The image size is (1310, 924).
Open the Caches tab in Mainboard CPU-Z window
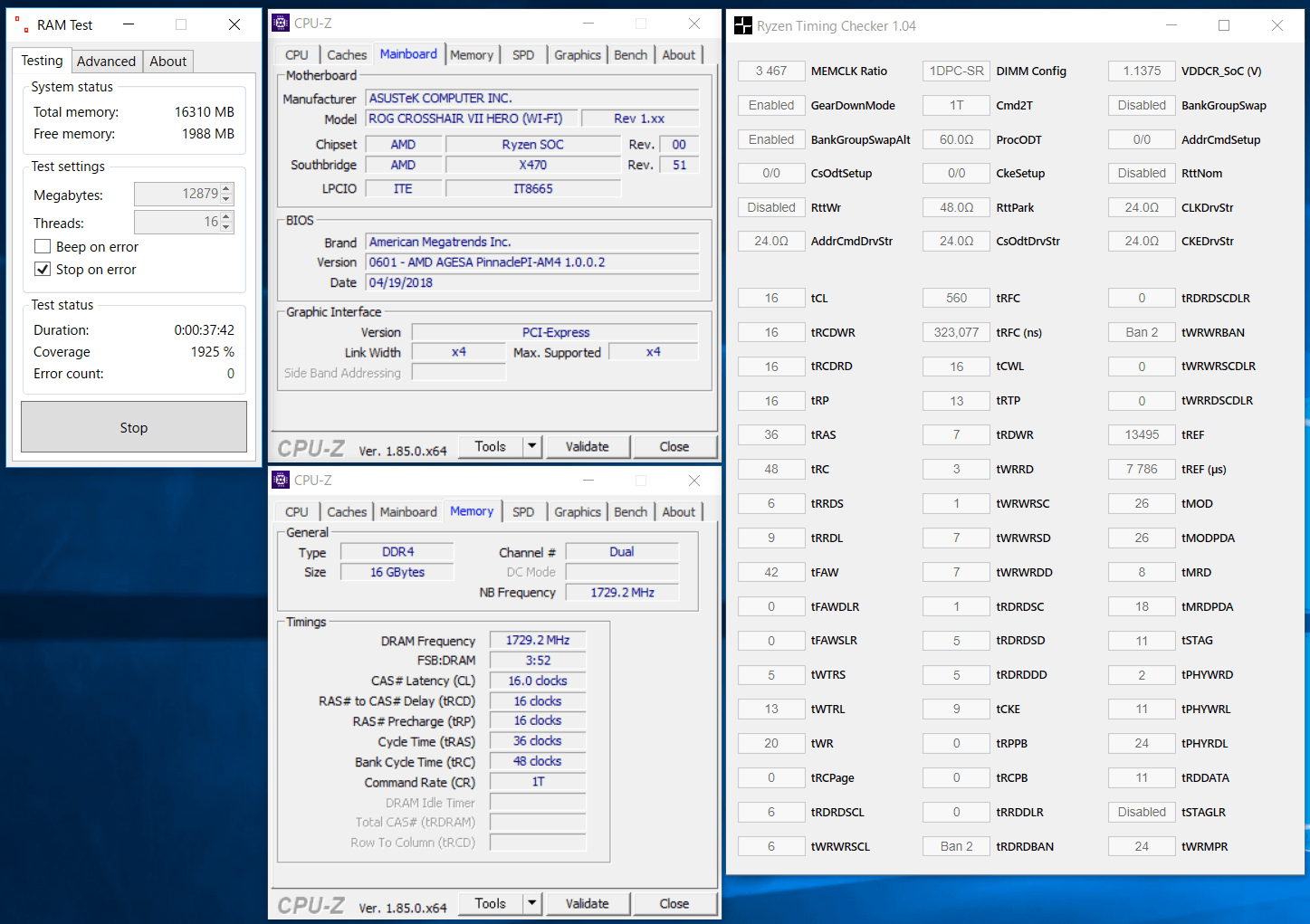click(347, 55)
